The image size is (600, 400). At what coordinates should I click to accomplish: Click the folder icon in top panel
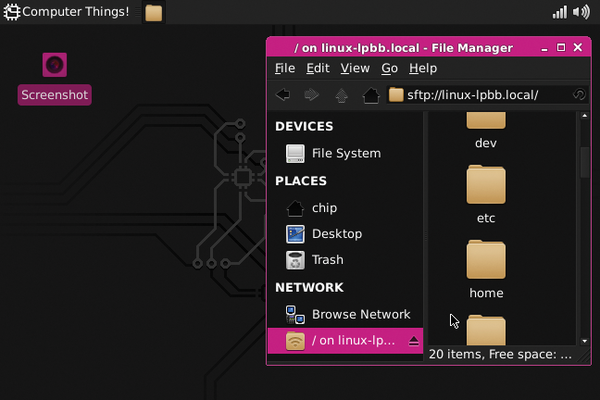153,13
